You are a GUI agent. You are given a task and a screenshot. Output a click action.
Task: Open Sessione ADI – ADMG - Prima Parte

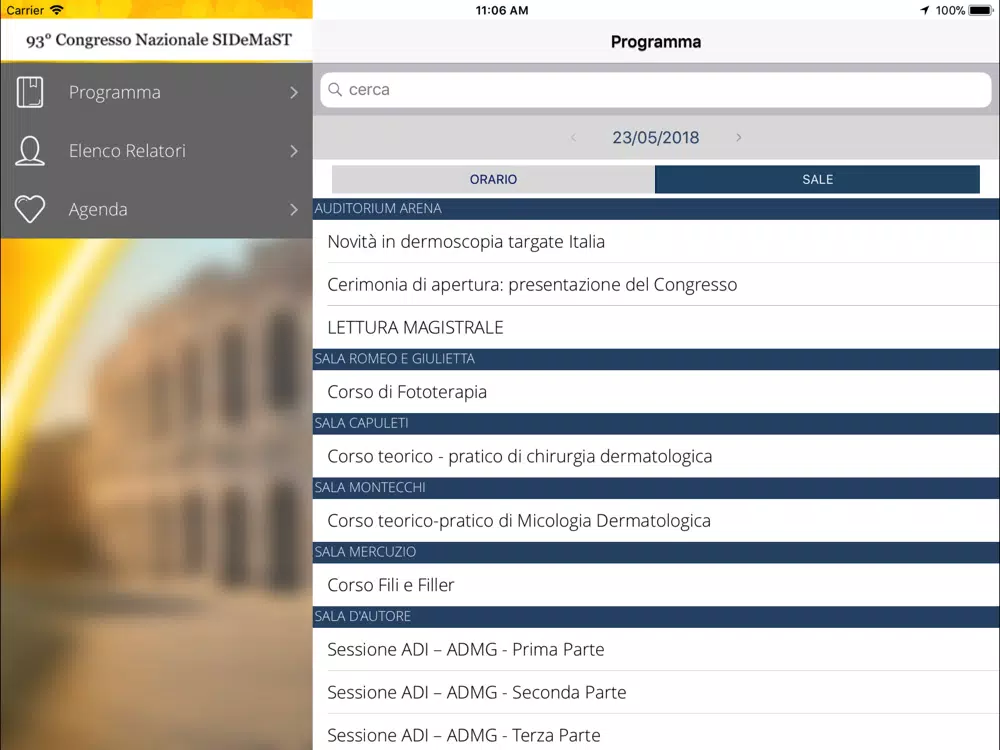pyautogui.click(x=656, y=649)
